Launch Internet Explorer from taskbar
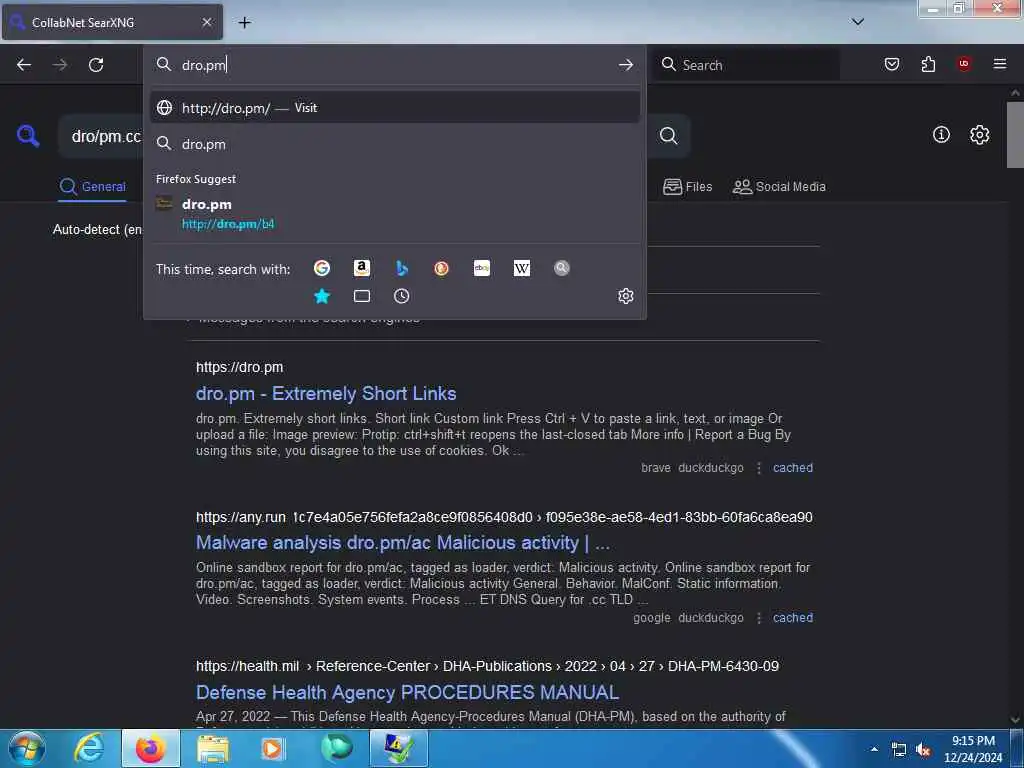 pyautogui.click(x=89, y=748)
